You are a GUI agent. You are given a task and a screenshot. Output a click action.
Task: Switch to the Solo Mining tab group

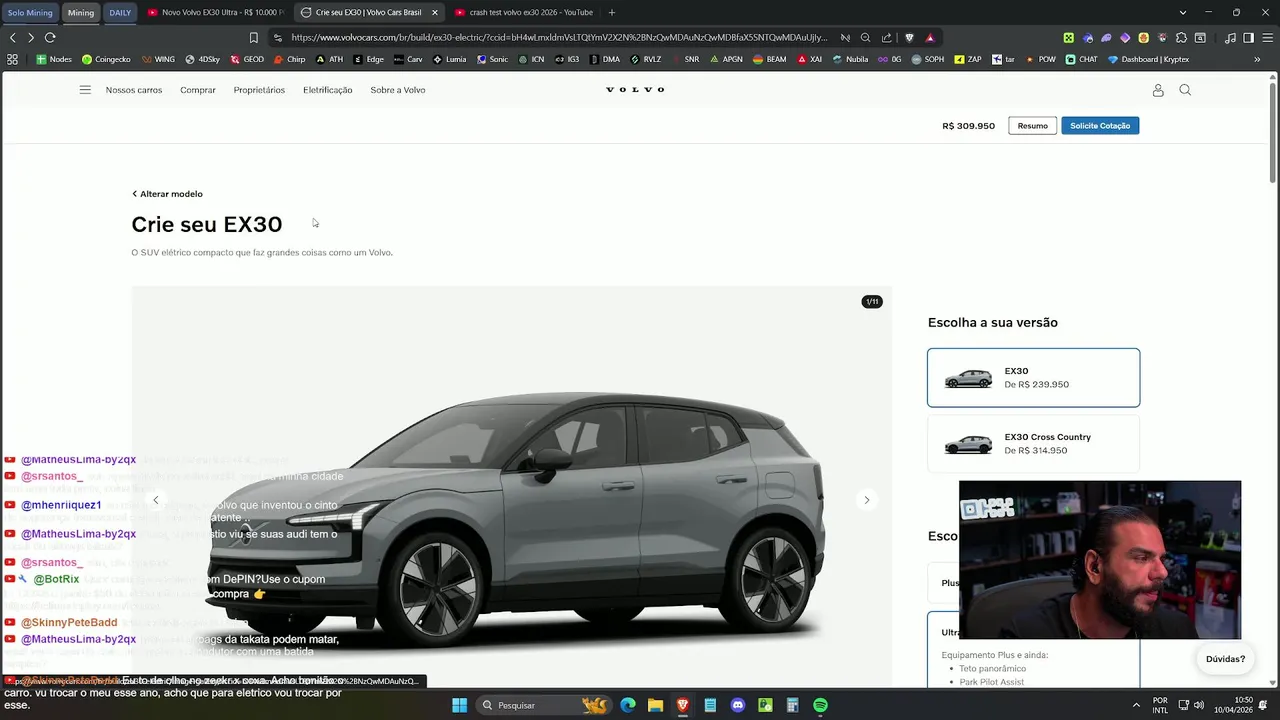(x=30, y=12)
